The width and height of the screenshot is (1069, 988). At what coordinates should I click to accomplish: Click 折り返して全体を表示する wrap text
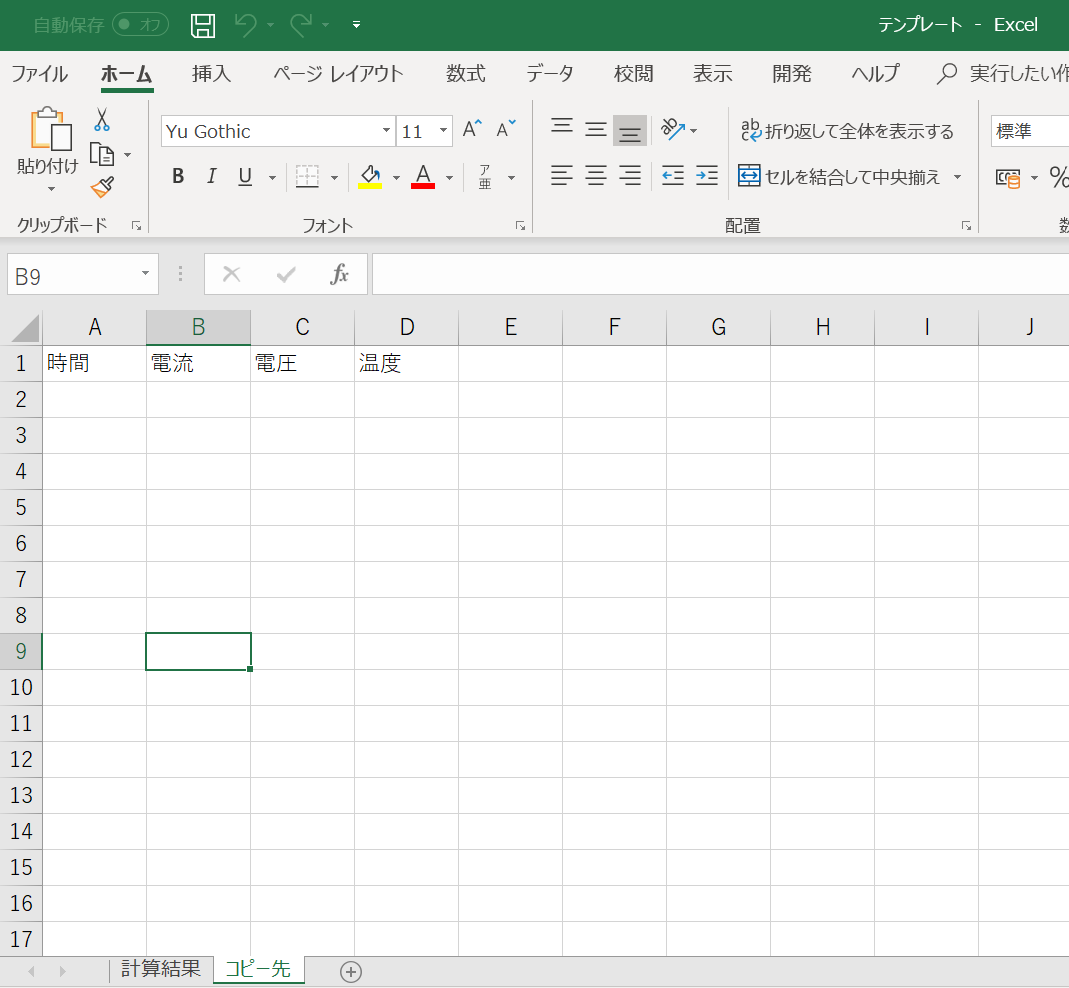[x=847, y=130]
